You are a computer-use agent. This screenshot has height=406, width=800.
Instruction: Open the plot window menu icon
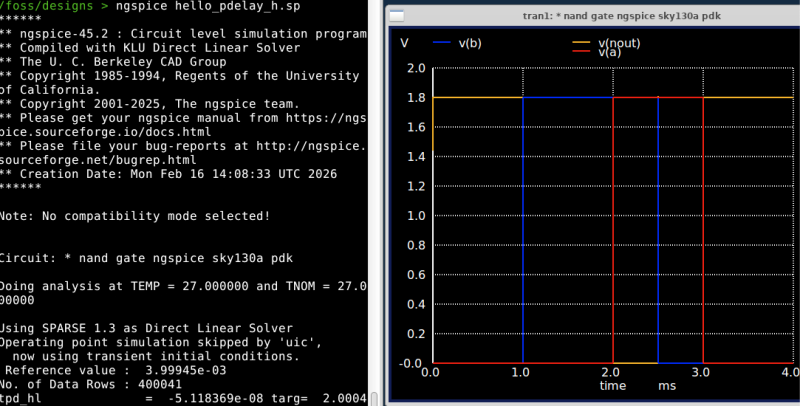[x=397, y=16]
